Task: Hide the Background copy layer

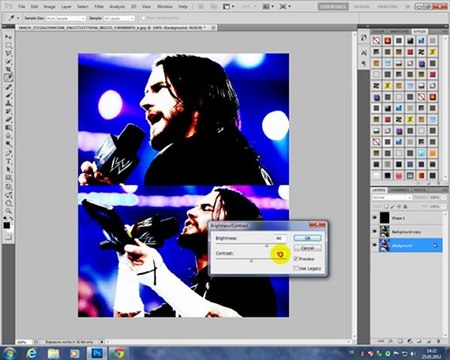Action: pos(375,231)
